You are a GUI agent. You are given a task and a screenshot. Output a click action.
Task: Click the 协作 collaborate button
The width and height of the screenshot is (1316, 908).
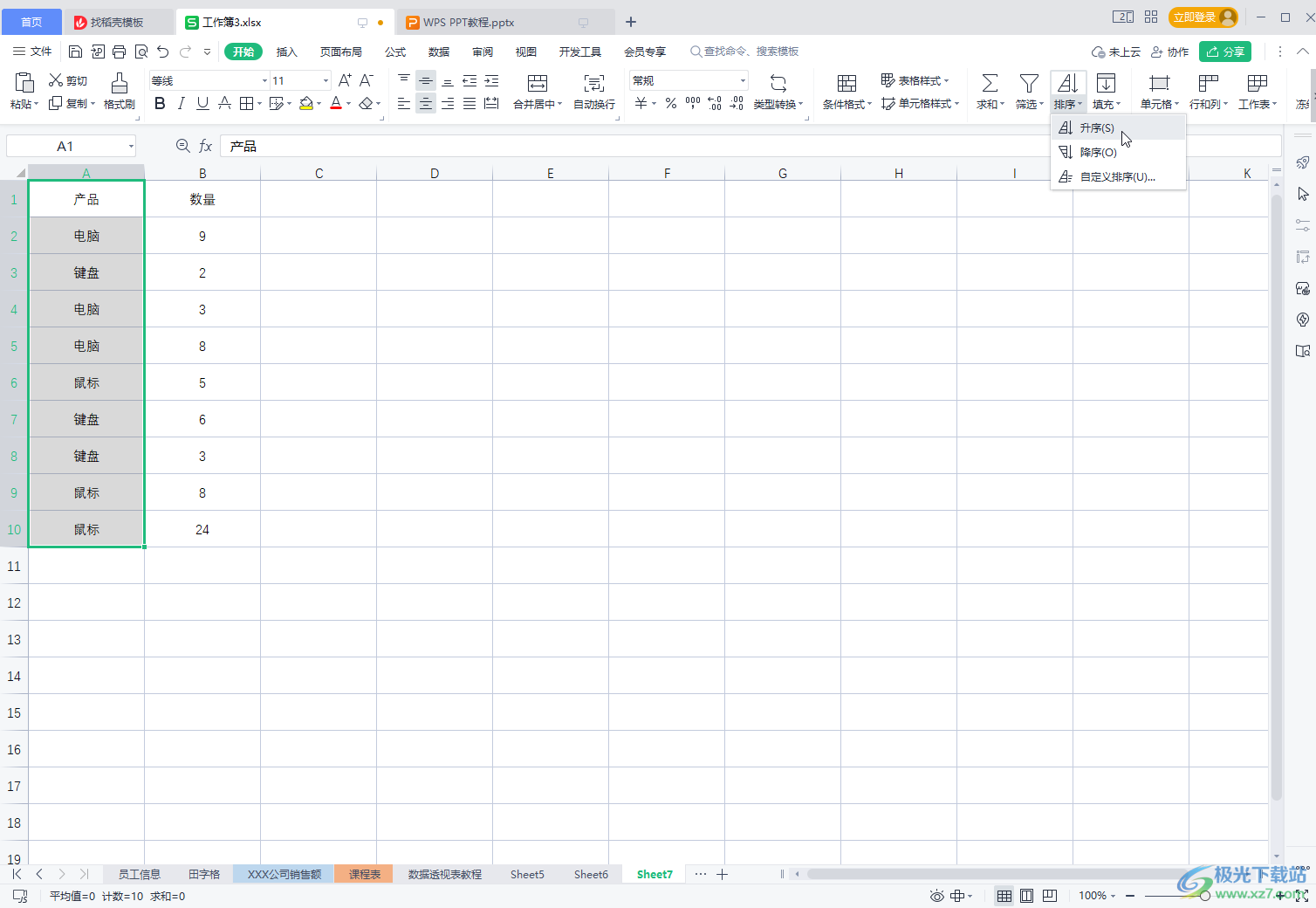1170,52
